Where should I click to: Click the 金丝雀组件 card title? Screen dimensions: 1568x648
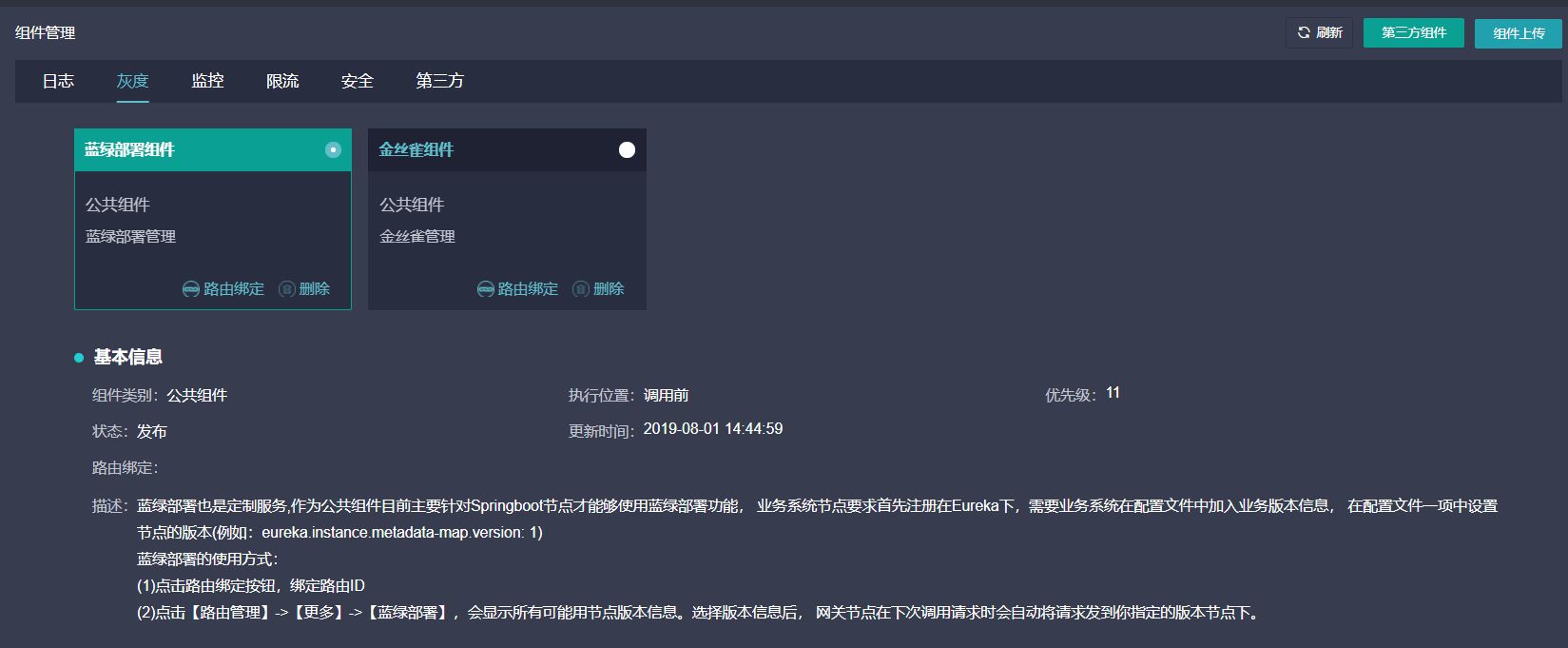[x=416, y=149]
